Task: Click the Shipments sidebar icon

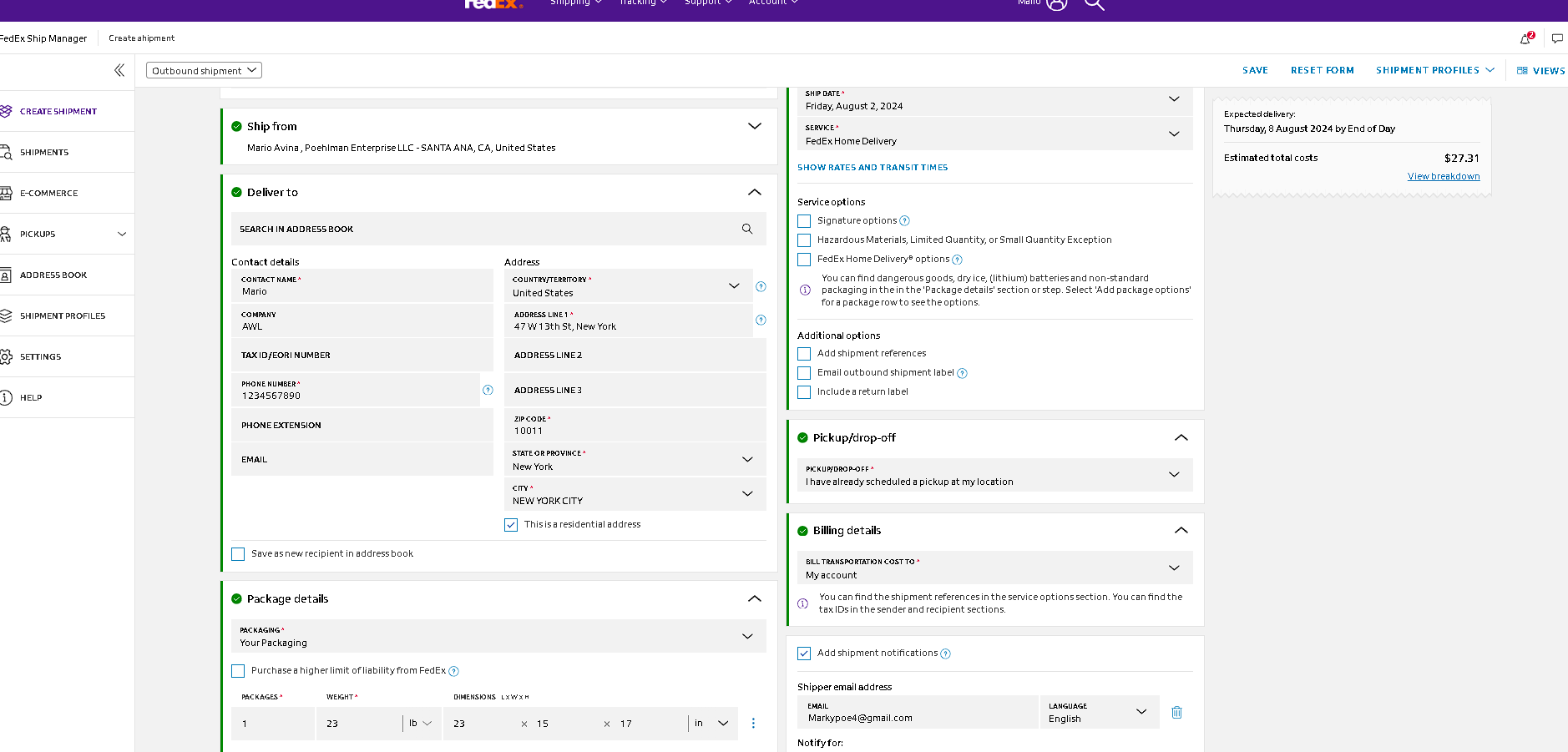Action: (5, 152)
